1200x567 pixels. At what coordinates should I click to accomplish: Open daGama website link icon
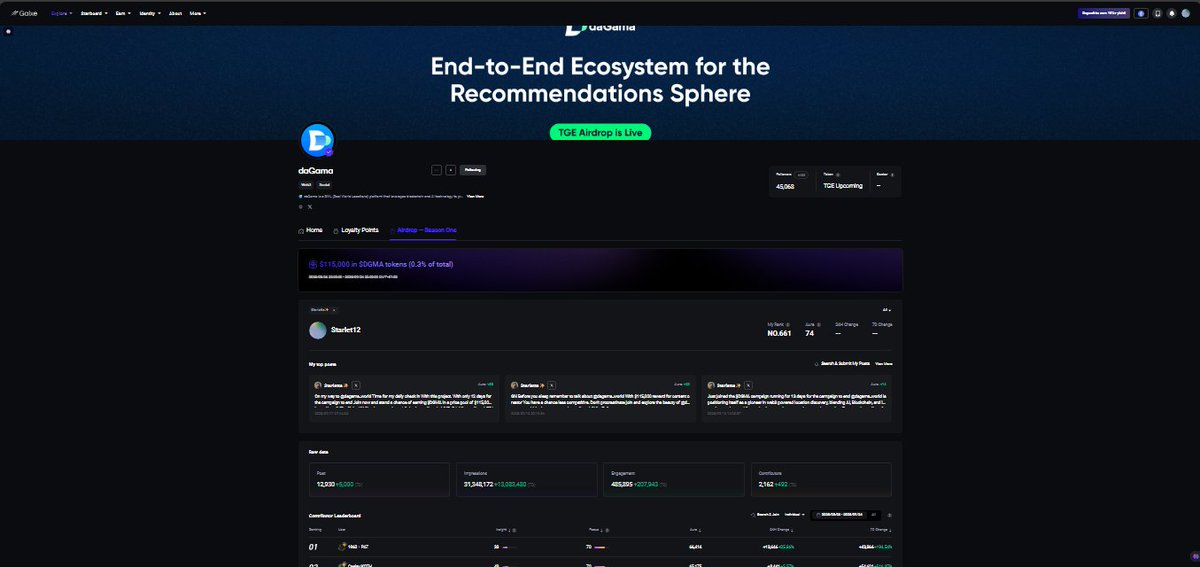[x=301, y=207]
